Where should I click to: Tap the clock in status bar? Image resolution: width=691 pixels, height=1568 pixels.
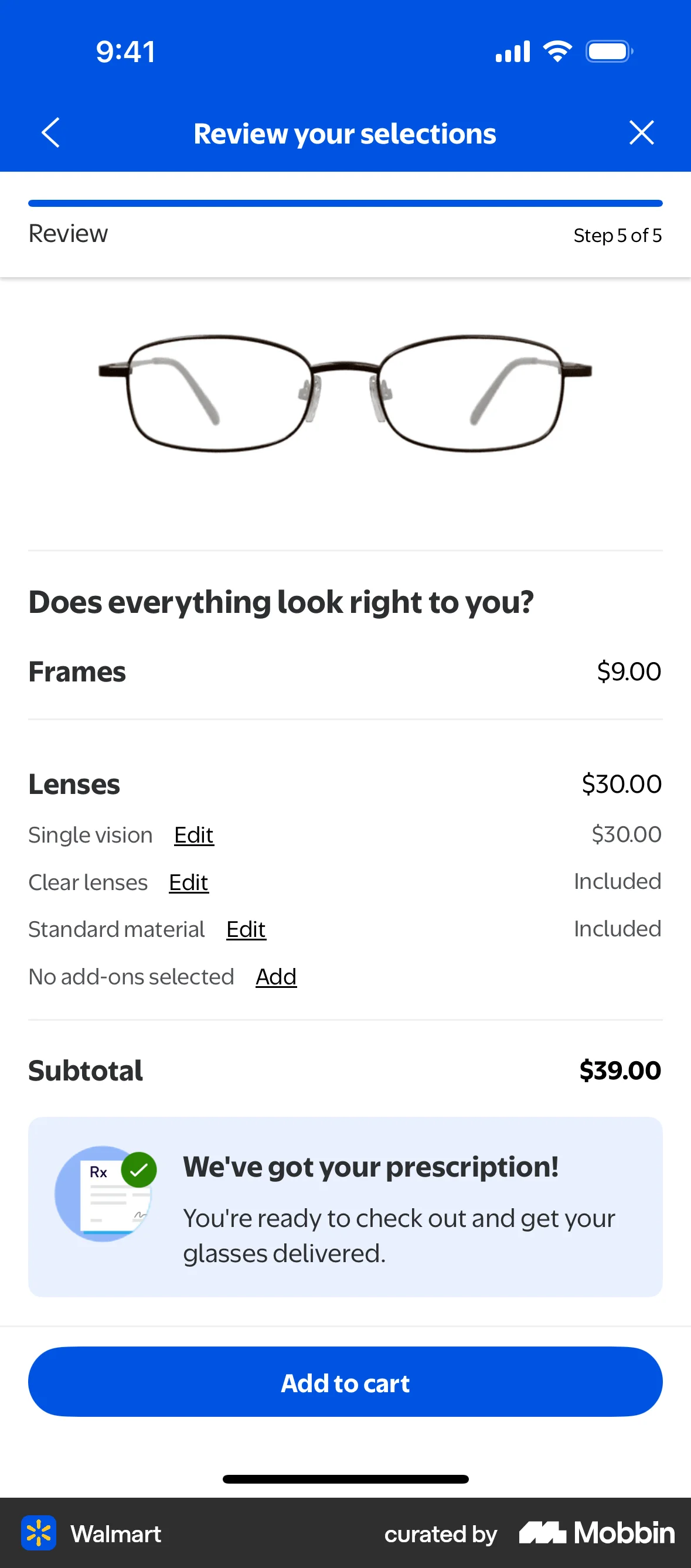pyautogui.click(x=125, y=52)
